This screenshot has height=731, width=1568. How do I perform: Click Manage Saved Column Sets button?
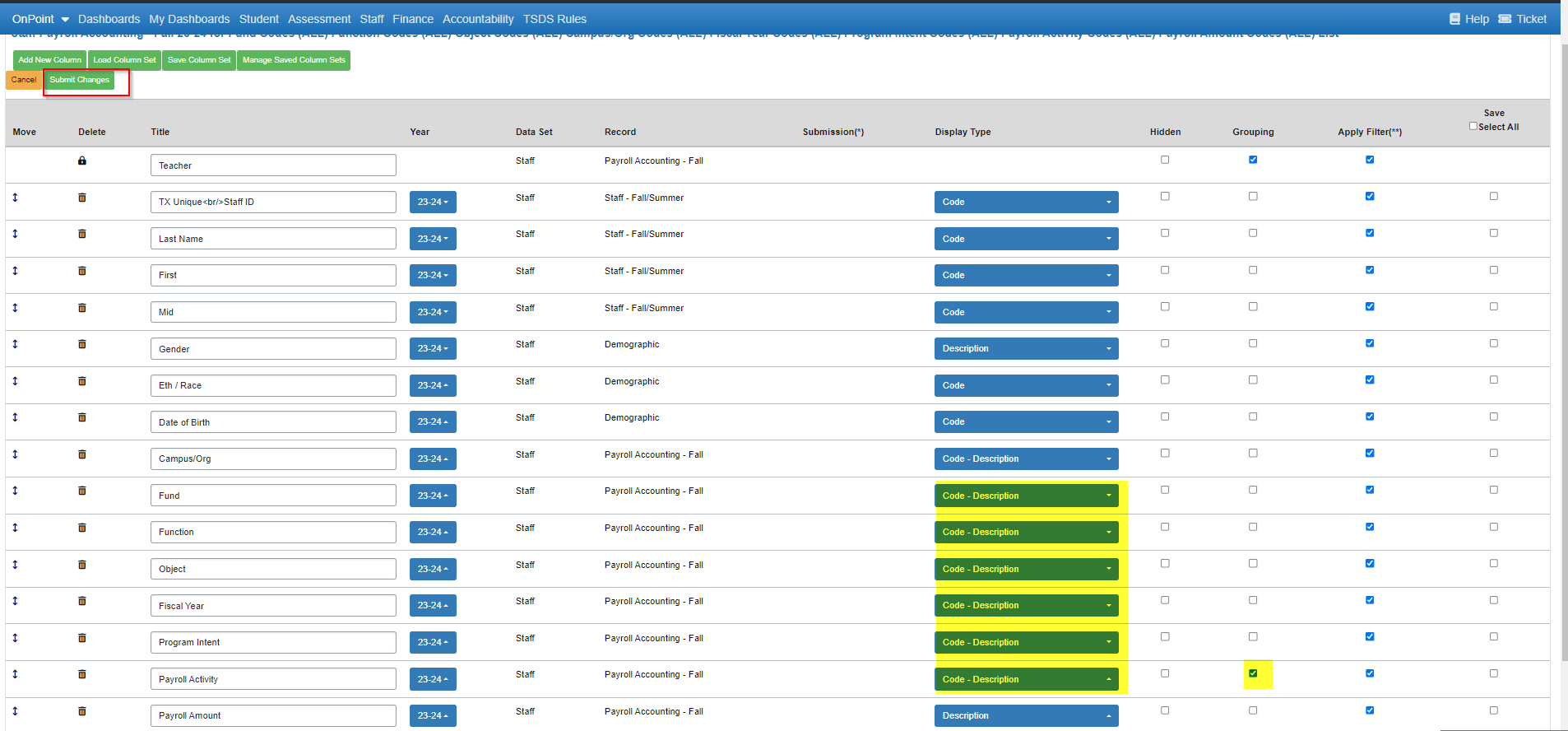point(294,60)
